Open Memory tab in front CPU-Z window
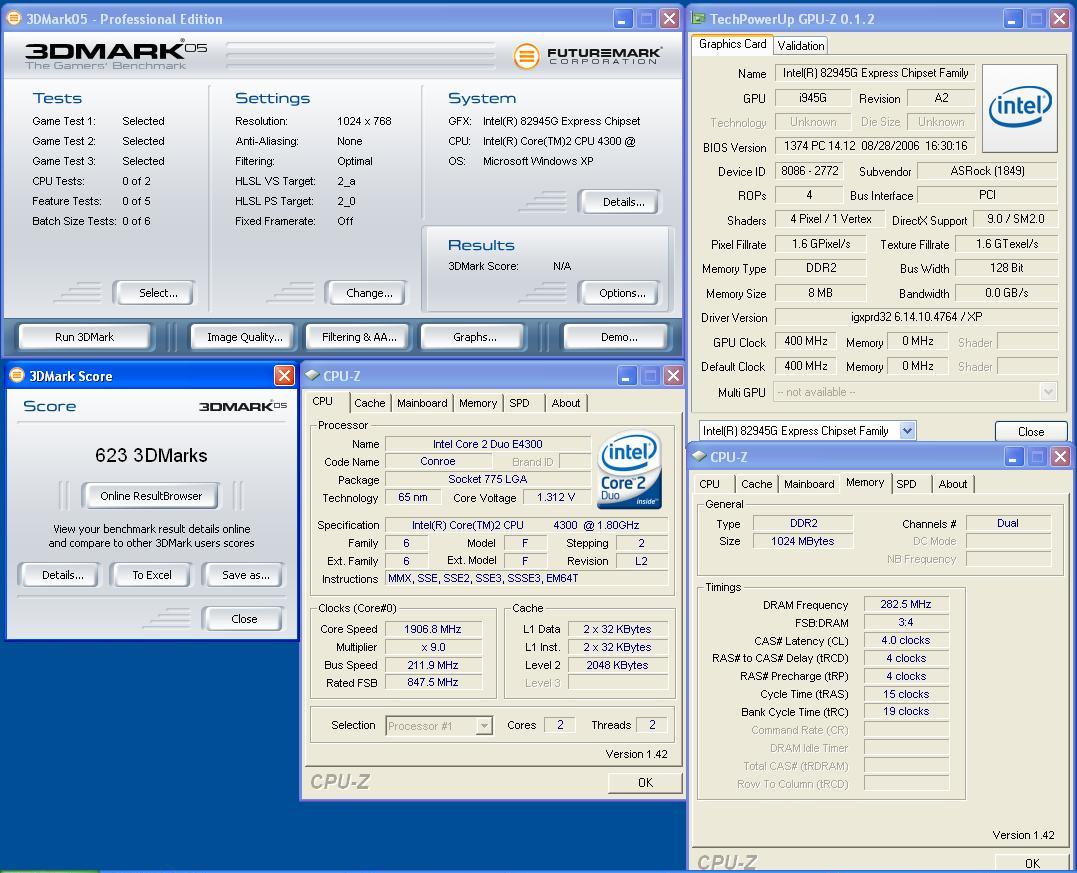 (x=478, y=403)
